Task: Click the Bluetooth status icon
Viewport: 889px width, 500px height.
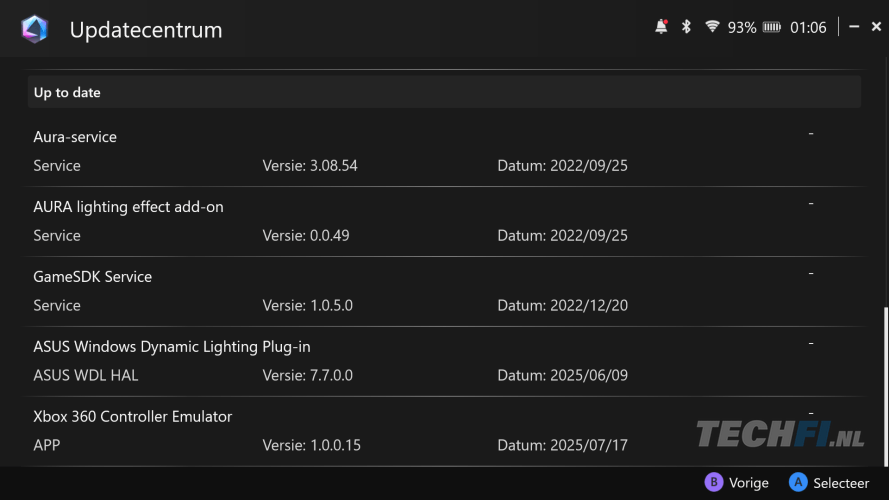Action: tap(686, 27)
